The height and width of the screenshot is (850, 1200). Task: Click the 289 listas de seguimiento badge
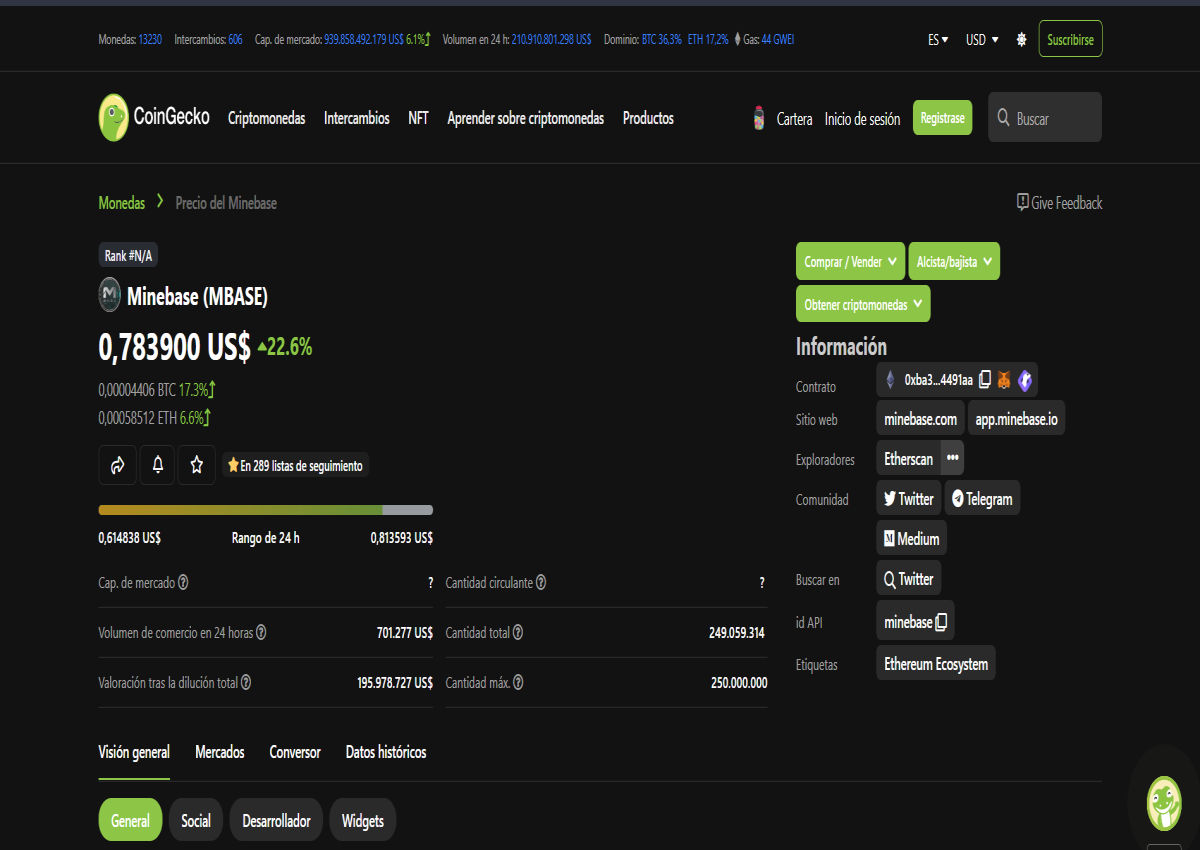(296, 465)
